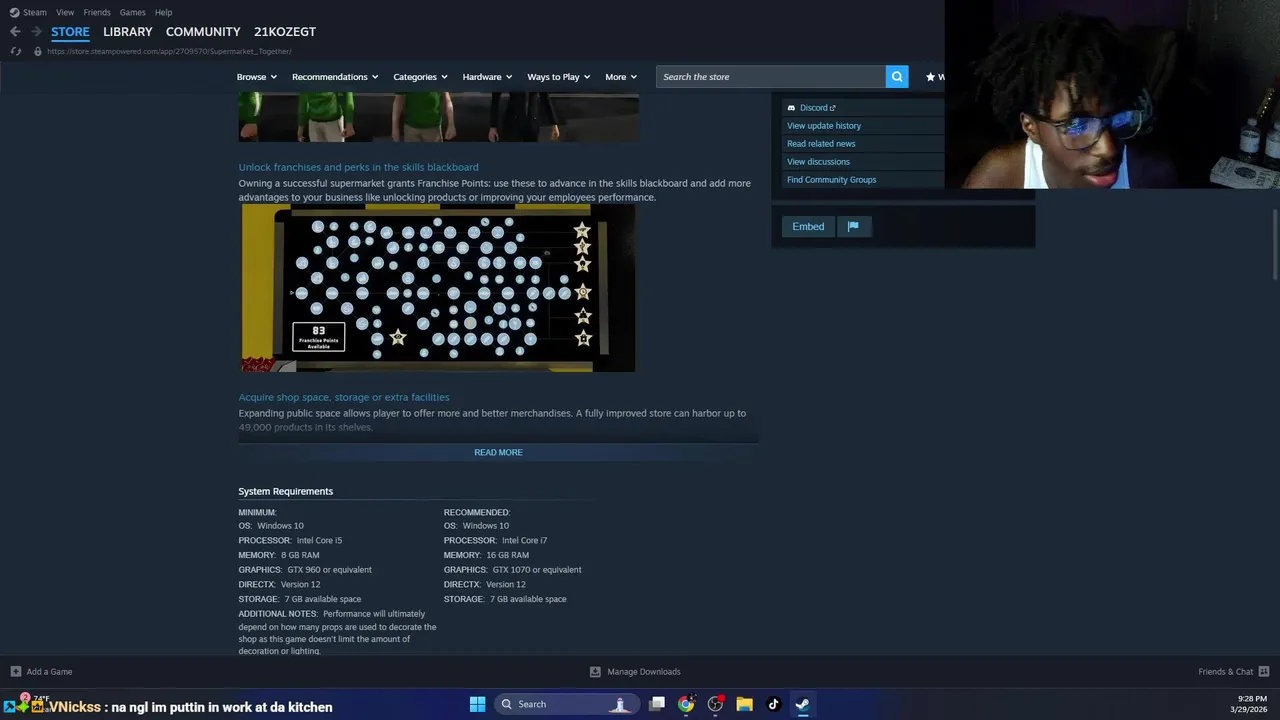
Task: Click the Add a Game label
Action: pyautogui.click(x=49, y=672)
